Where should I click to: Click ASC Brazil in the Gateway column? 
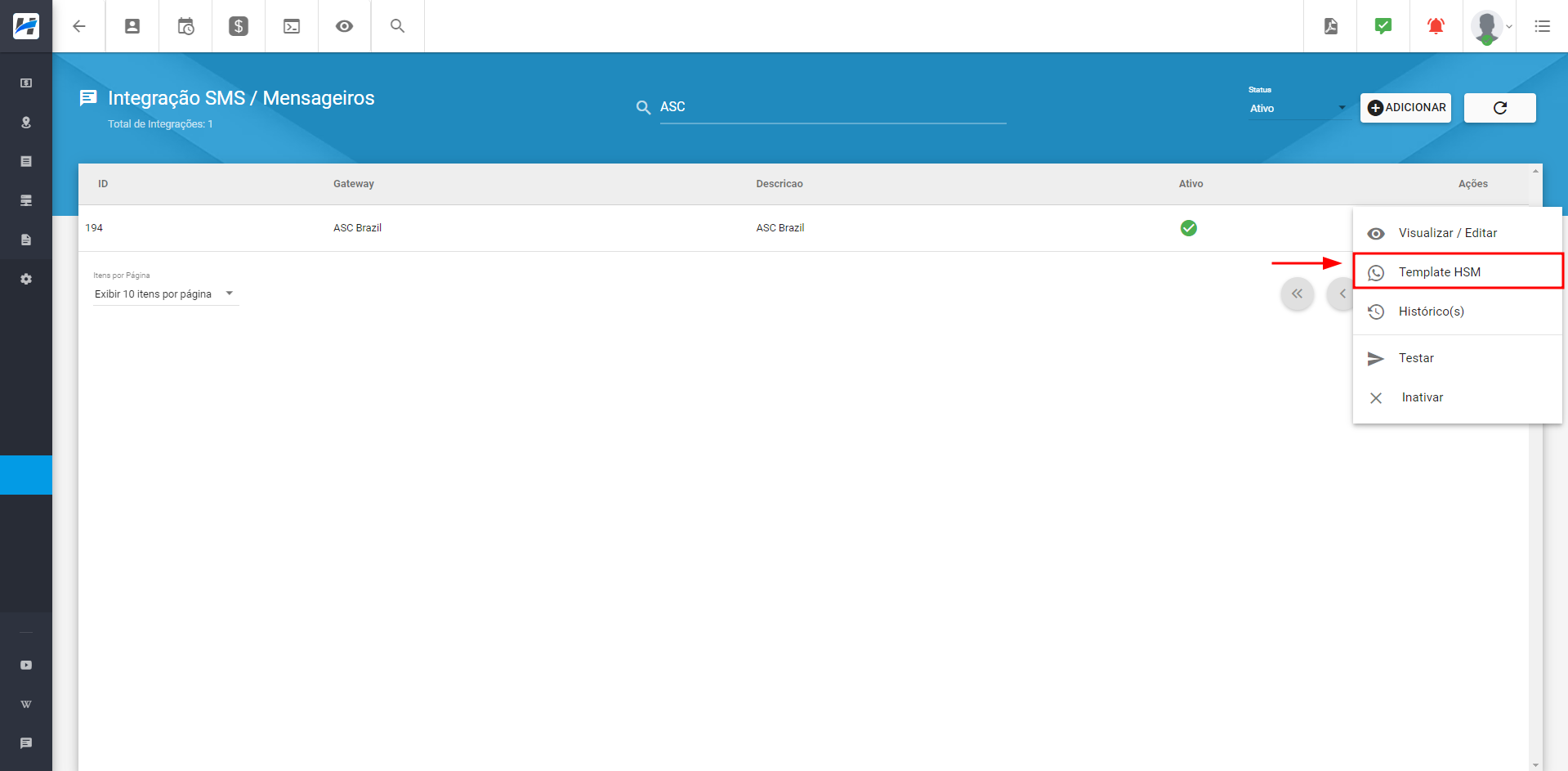(x=357, y=228)
